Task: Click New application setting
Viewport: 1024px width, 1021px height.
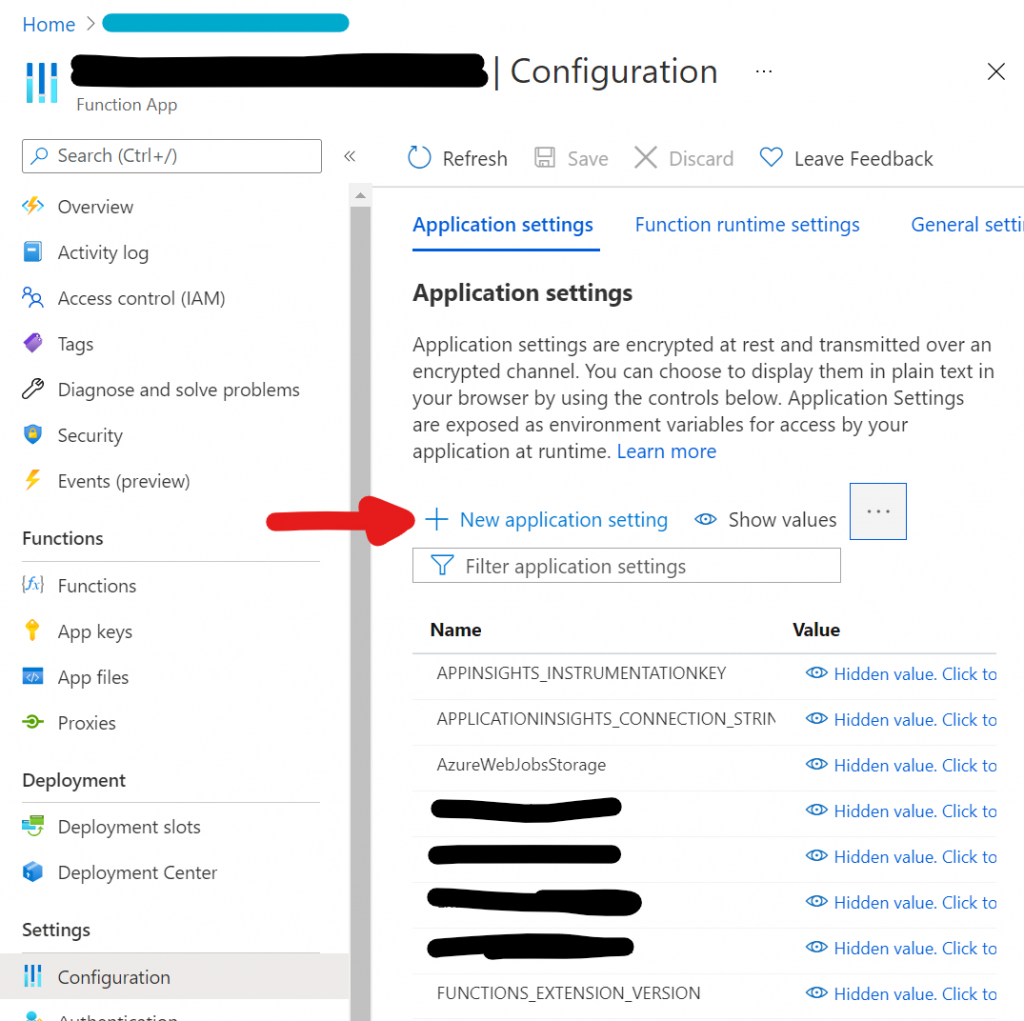Action: pyautogui.click(x=547, y=520)
